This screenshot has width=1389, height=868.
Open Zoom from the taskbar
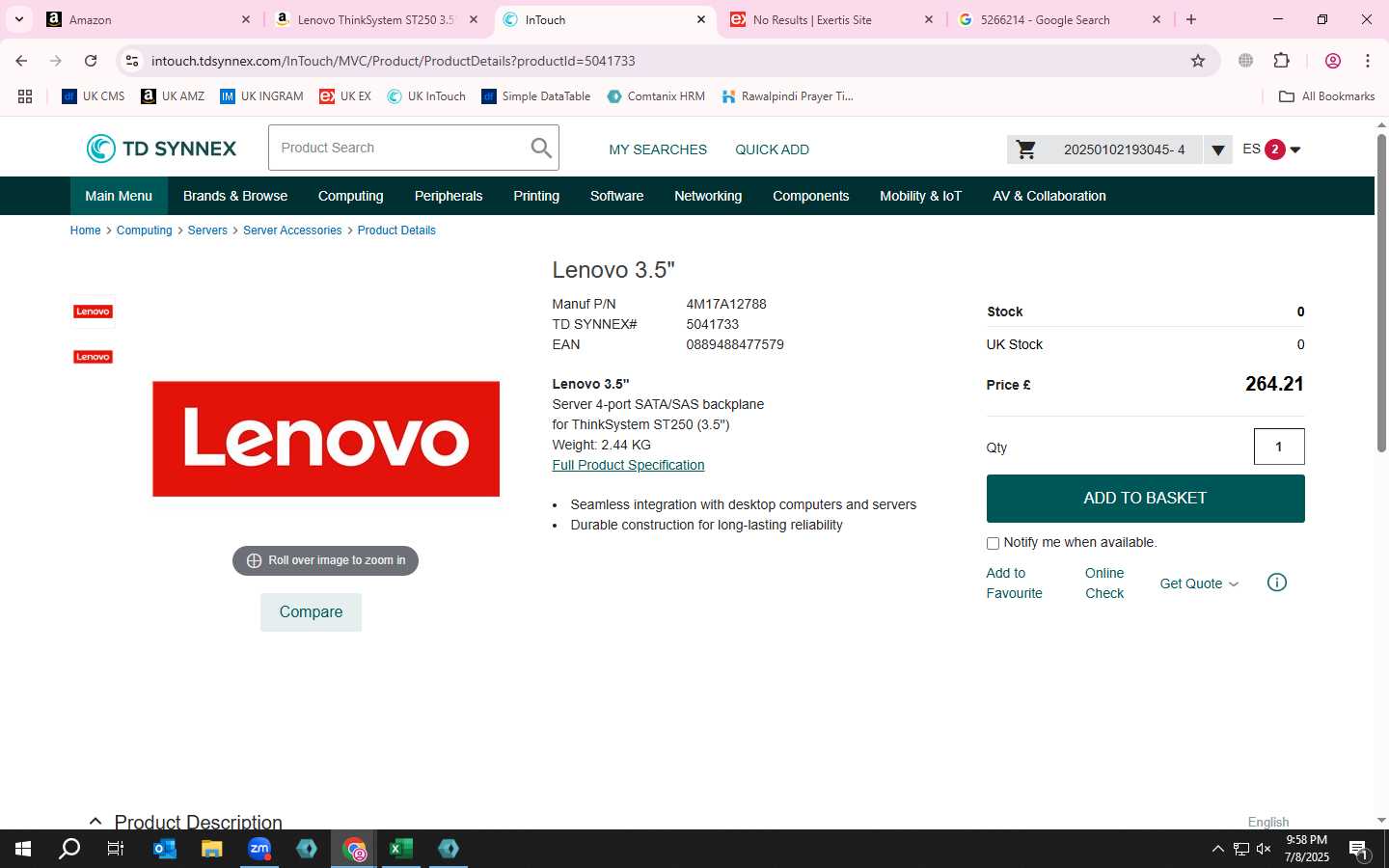[x=259, y=849]
